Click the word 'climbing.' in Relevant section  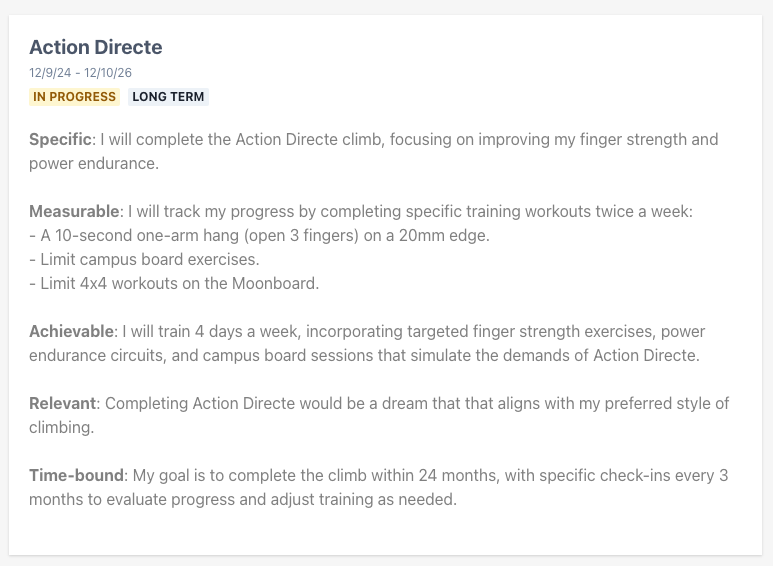[x=62, y=427]
